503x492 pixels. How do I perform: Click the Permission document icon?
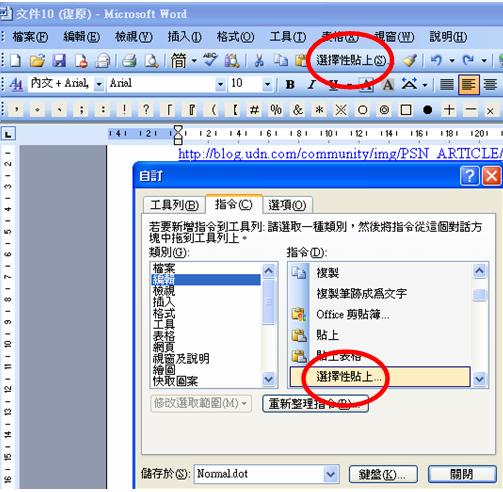coord(81,60)
